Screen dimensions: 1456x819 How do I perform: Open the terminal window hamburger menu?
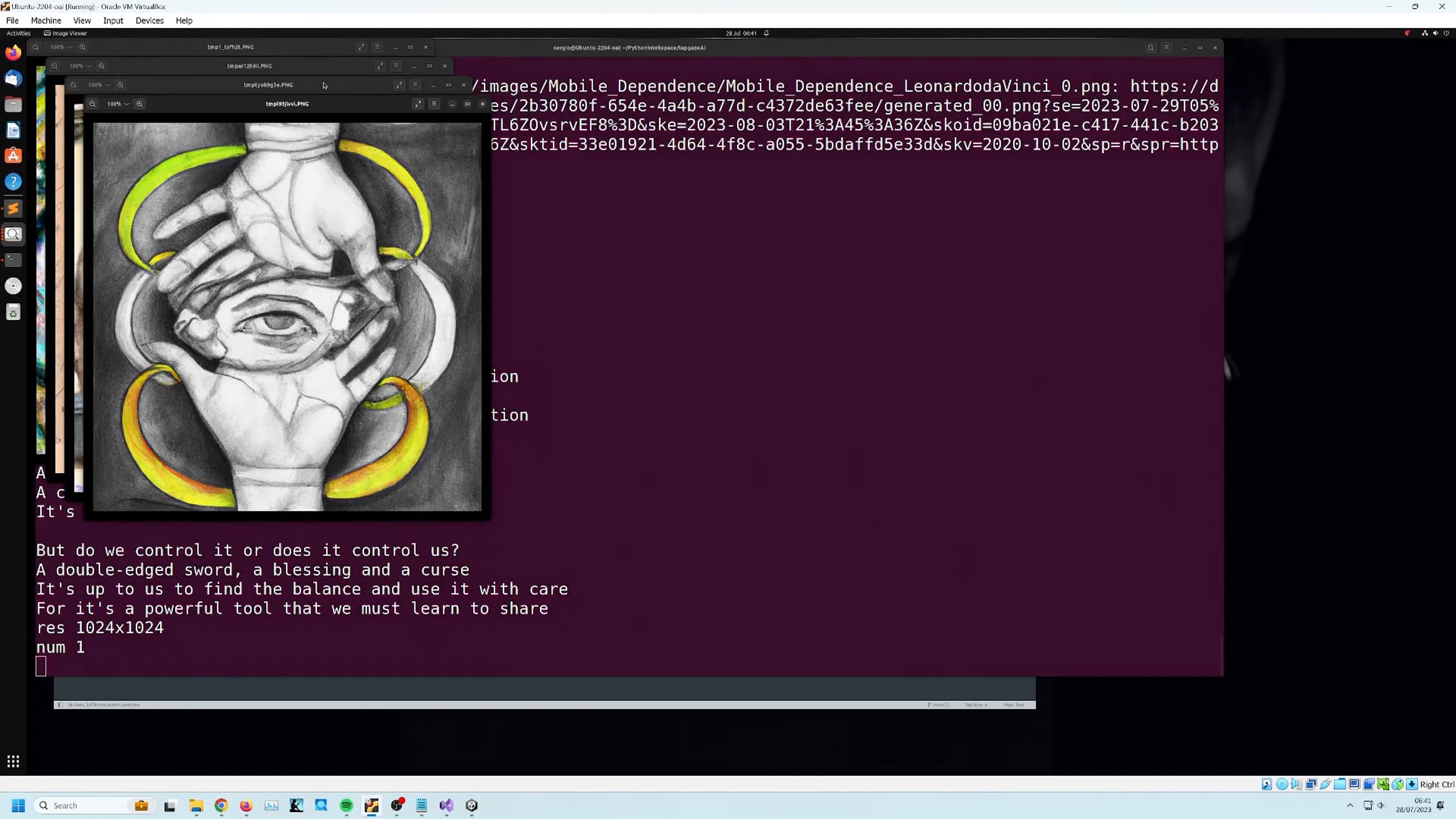1166,47
